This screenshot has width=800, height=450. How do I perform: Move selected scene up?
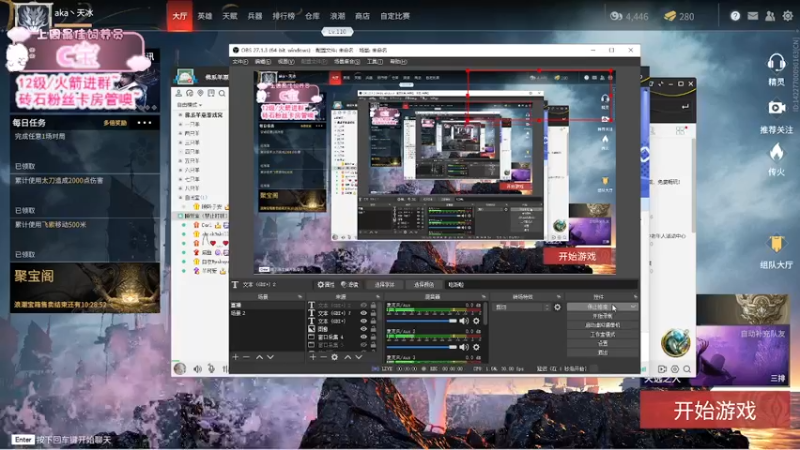point(259,357)
